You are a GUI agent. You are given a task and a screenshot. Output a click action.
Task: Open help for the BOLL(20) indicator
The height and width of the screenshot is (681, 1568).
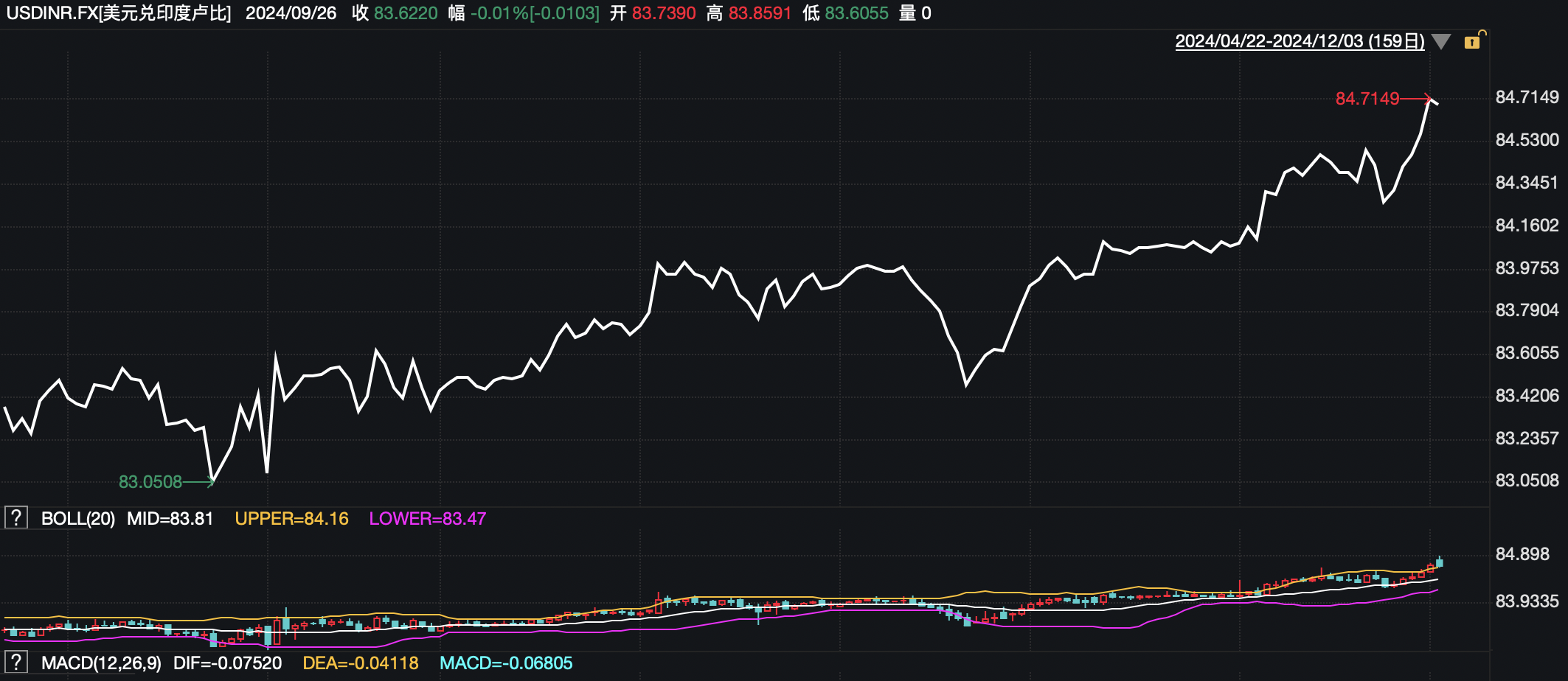pos(16,518)
